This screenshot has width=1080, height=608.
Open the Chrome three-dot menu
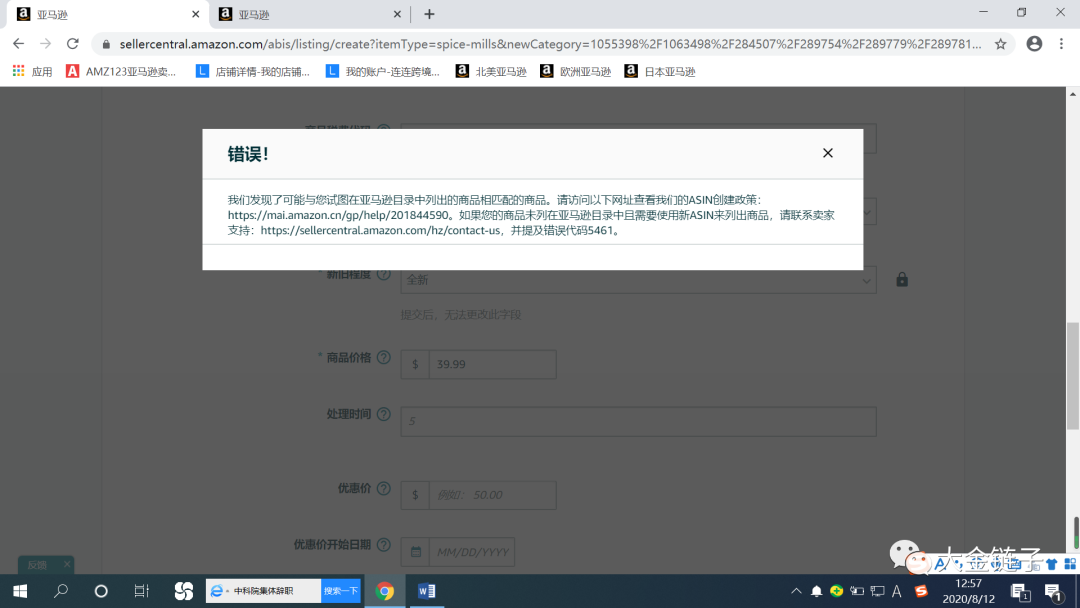1061,44
